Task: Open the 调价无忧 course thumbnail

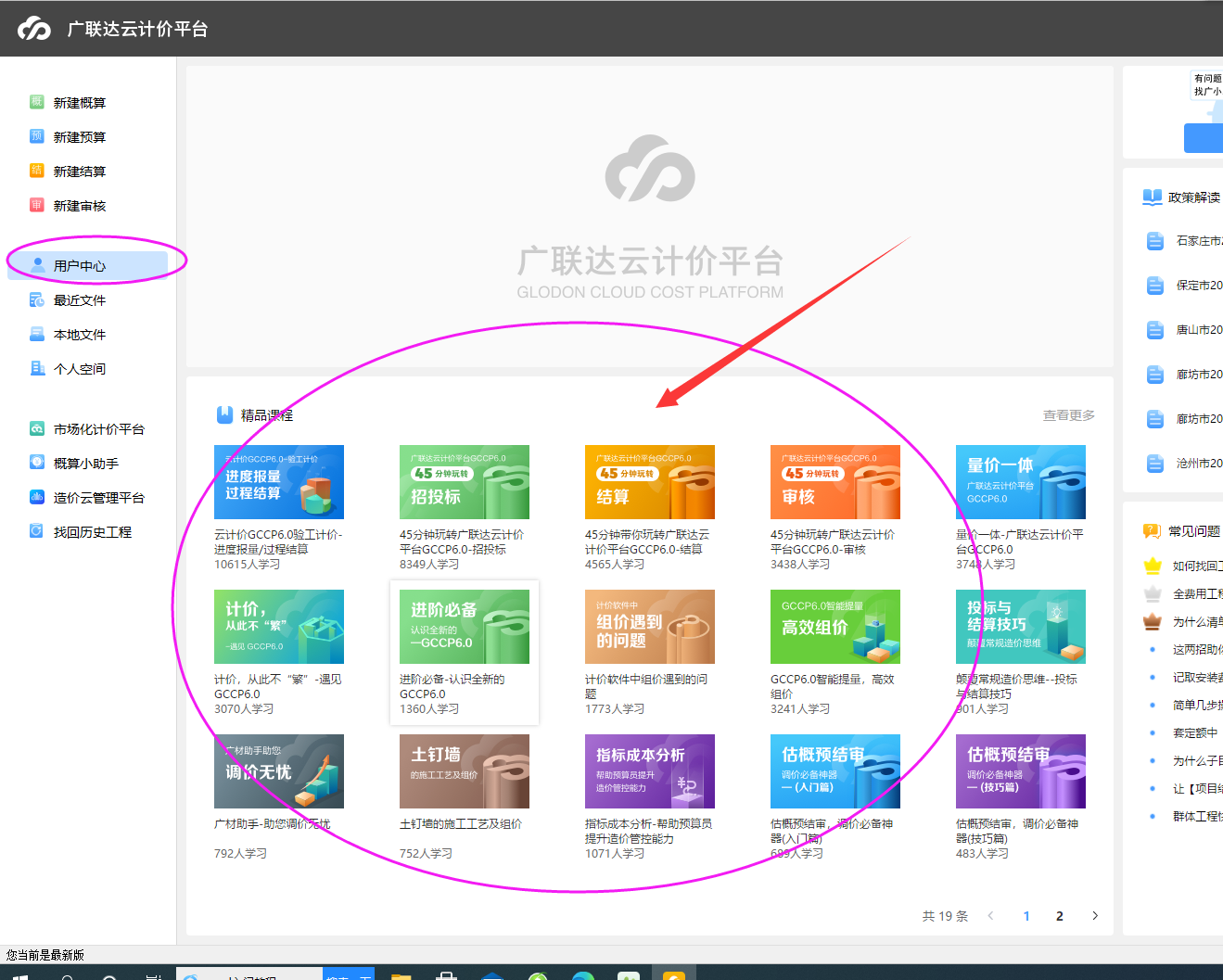Action: coord(279,771)
